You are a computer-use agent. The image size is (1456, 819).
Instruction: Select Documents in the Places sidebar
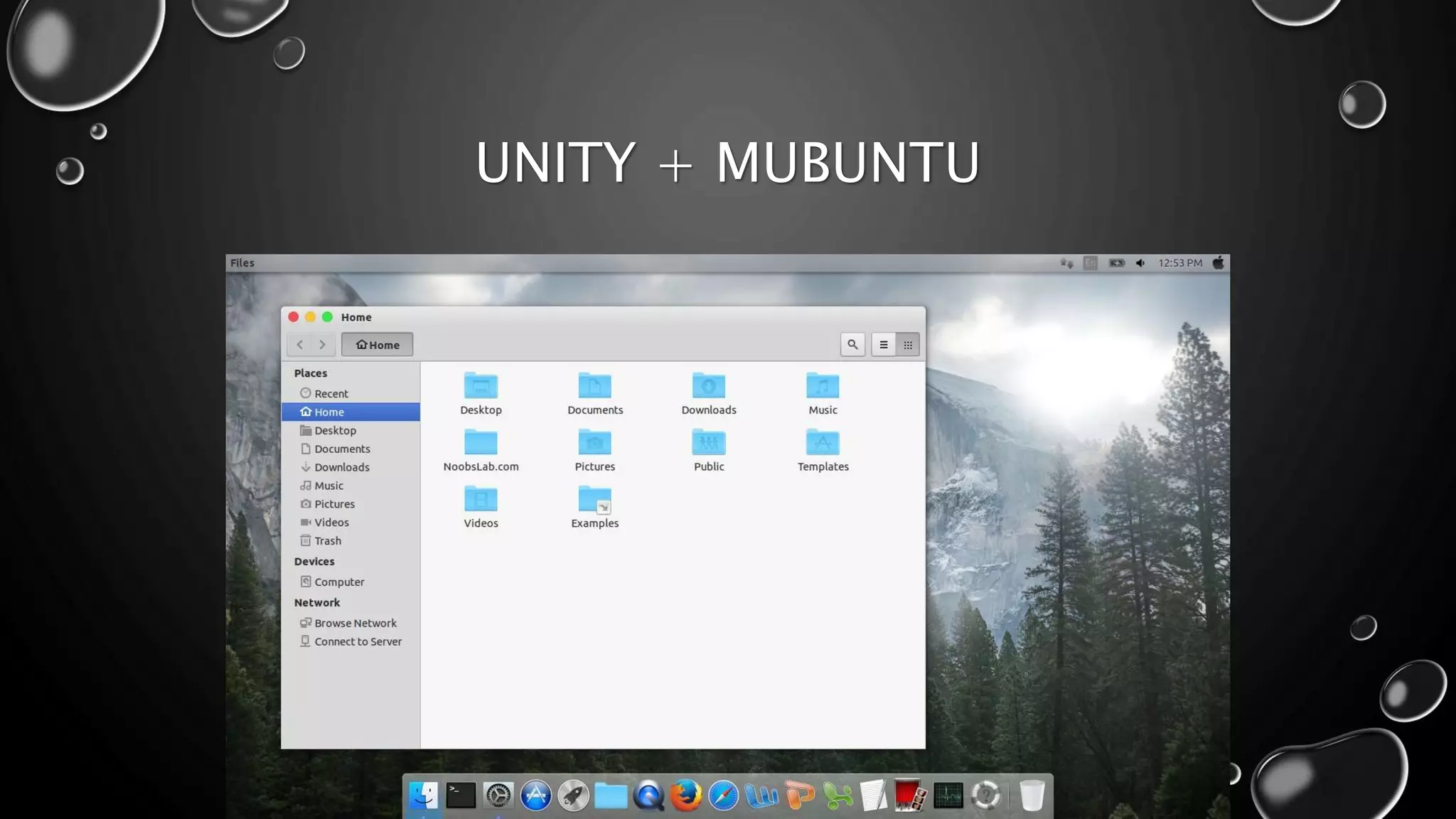(x=350, y=449)
